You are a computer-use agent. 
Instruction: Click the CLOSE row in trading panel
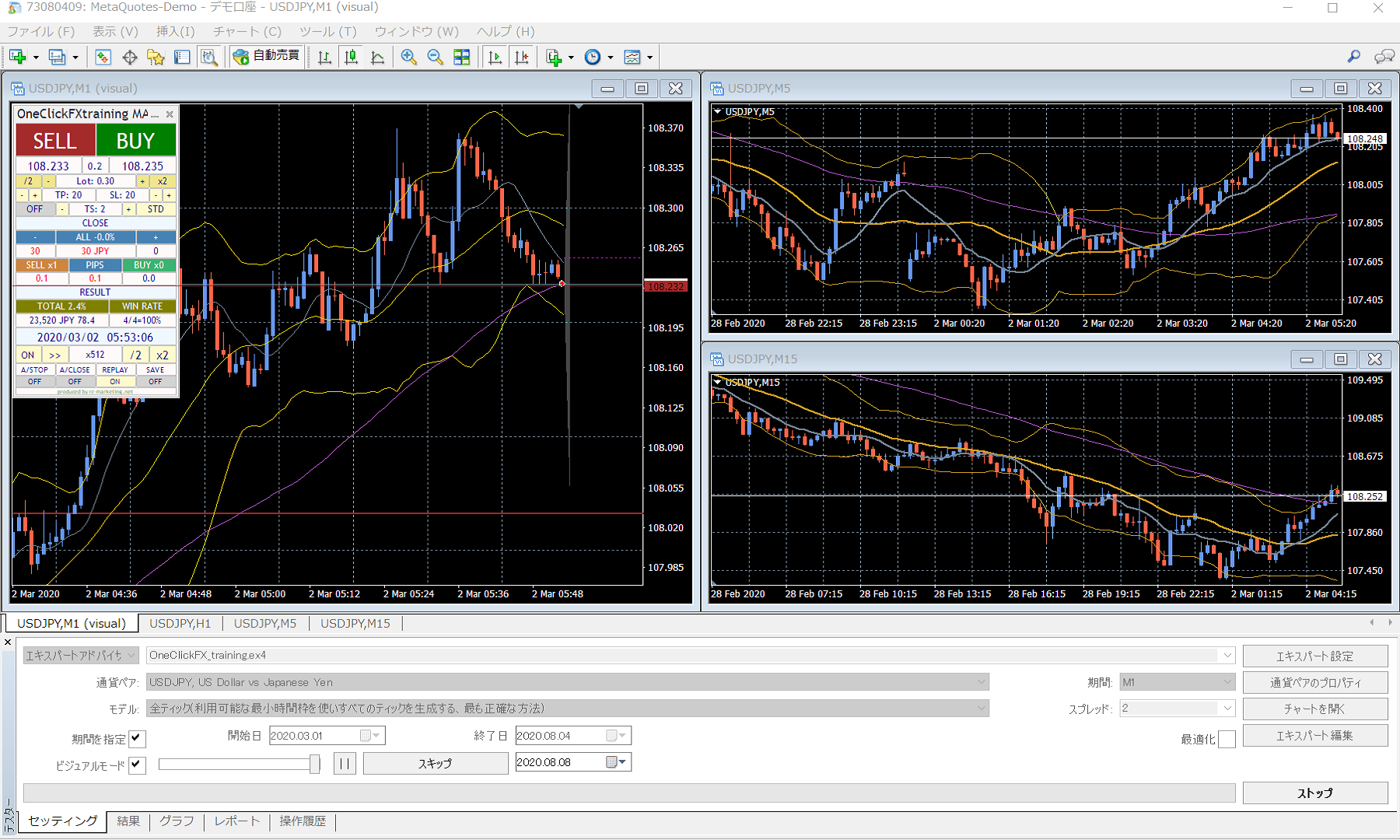[x=96, y=223]
